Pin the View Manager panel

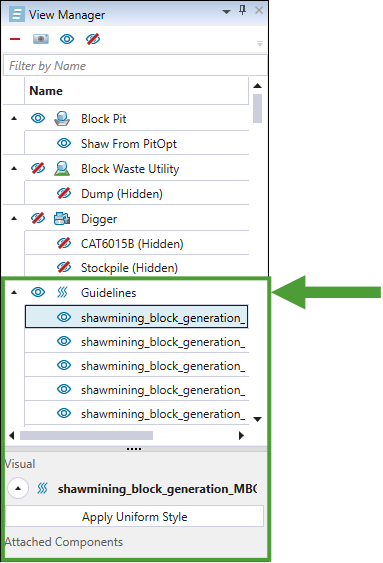coord(243,10)
